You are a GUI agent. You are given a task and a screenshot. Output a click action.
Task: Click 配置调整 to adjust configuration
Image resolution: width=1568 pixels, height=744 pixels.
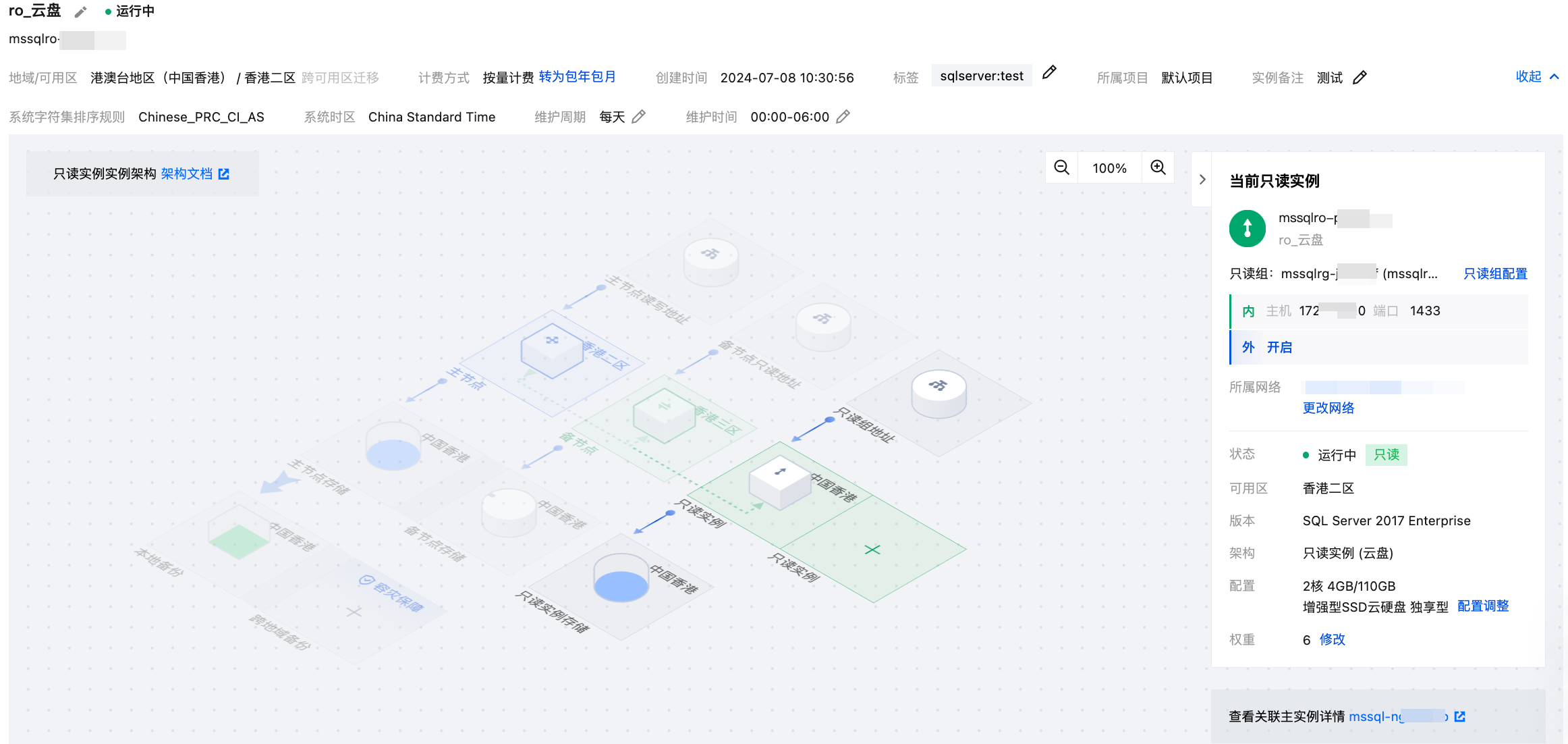[1483, 606]
